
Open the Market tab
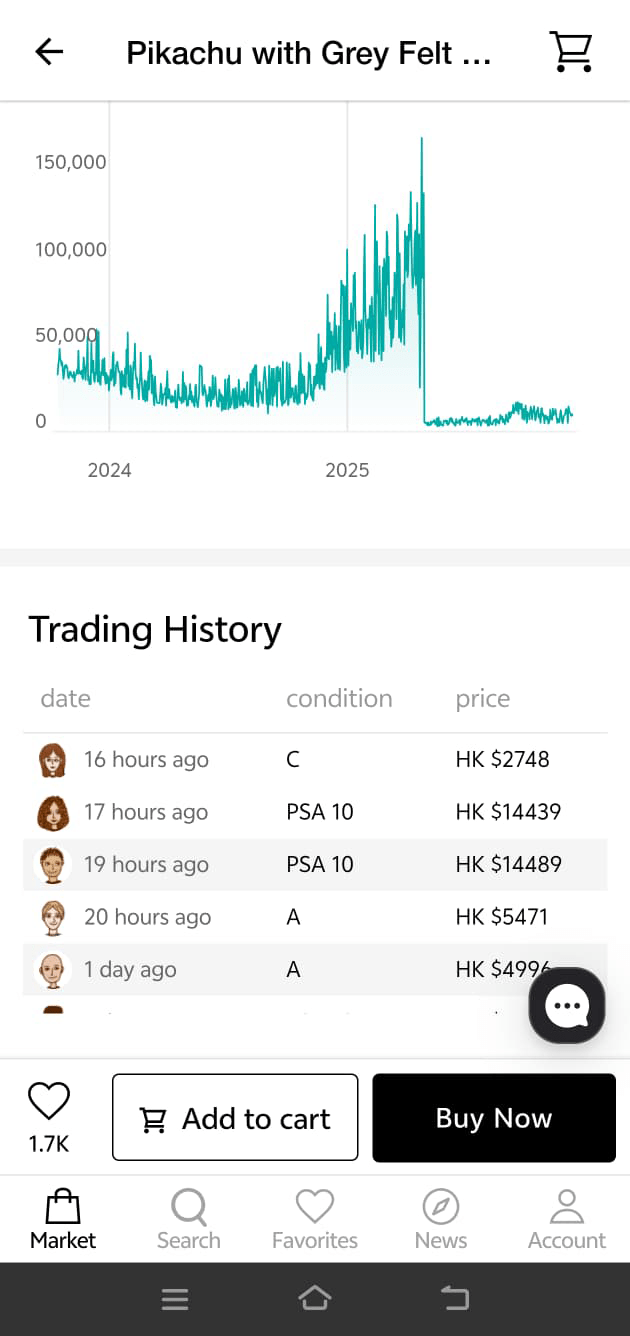(x=63, y=1219)
